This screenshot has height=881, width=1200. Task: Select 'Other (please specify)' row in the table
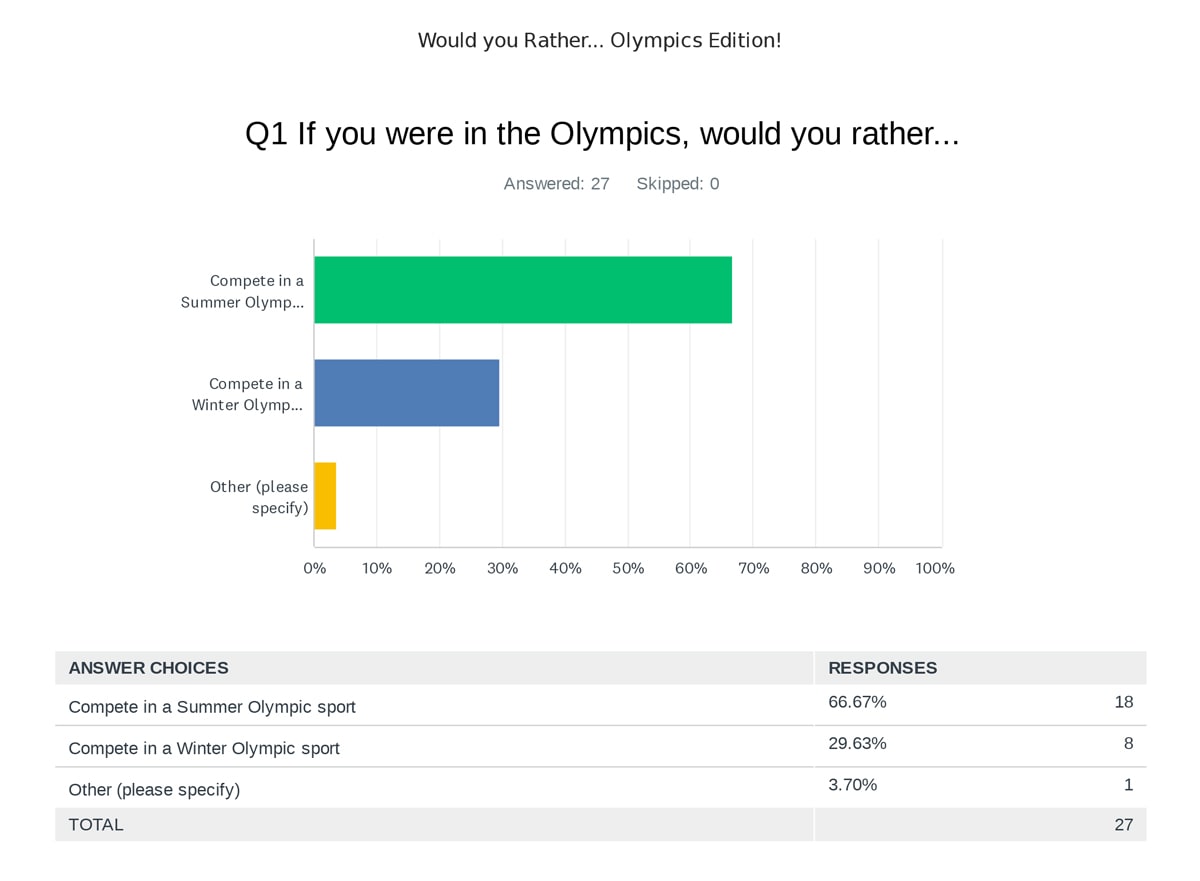point(154,790)
